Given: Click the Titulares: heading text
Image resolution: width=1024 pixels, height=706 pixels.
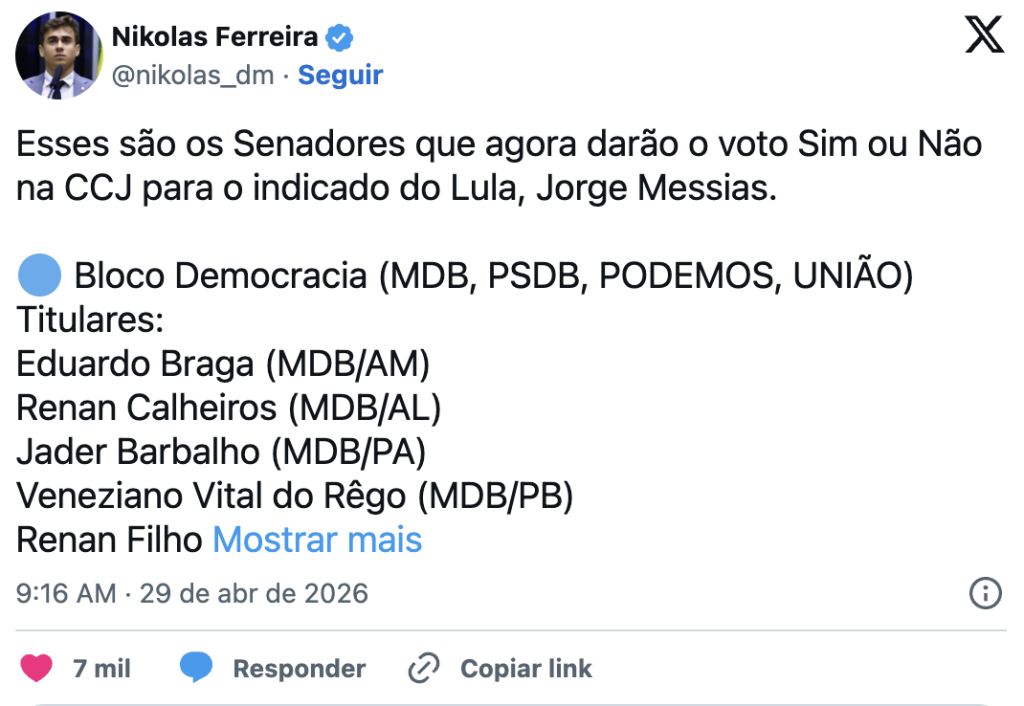Looking at the screenshot, I should tap(90, 320).
